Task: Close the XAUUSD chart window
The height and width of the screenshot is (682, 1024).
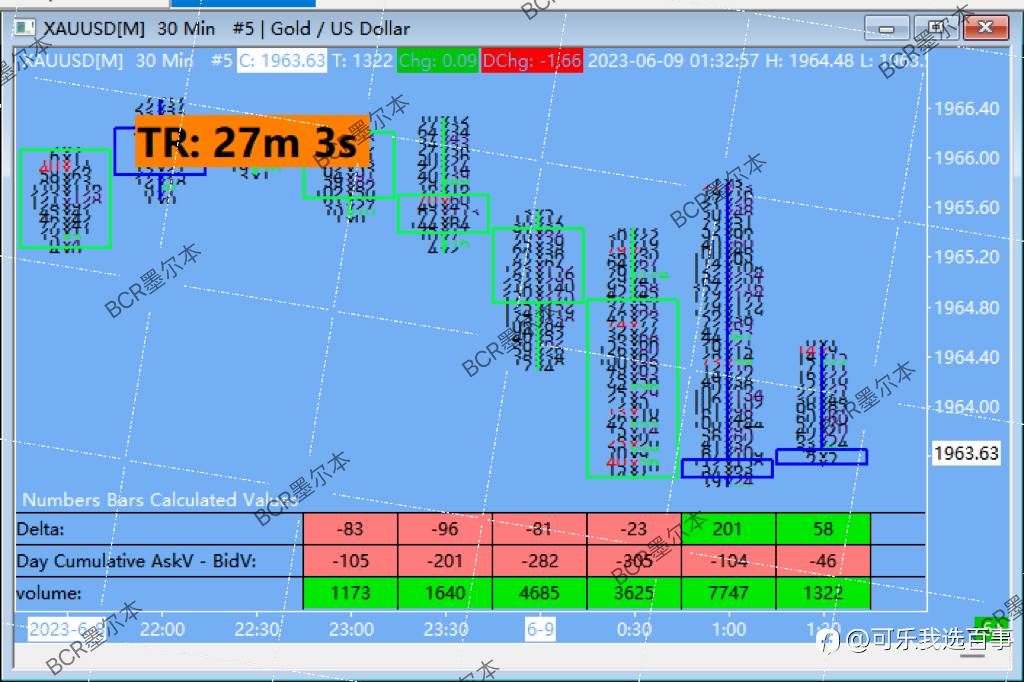Action: 985,28
